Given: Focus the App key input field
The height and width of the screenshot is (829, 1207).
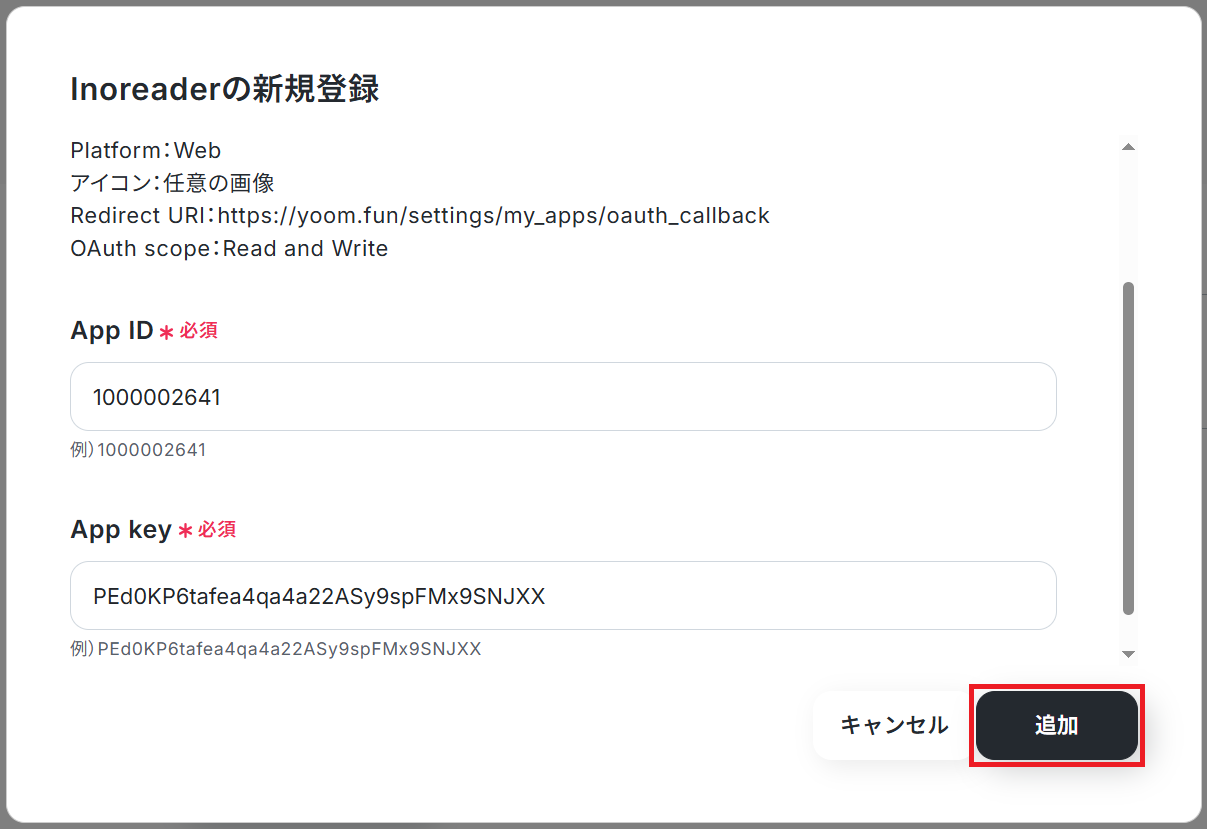Looking at the screenshot, I should point(563,596).
